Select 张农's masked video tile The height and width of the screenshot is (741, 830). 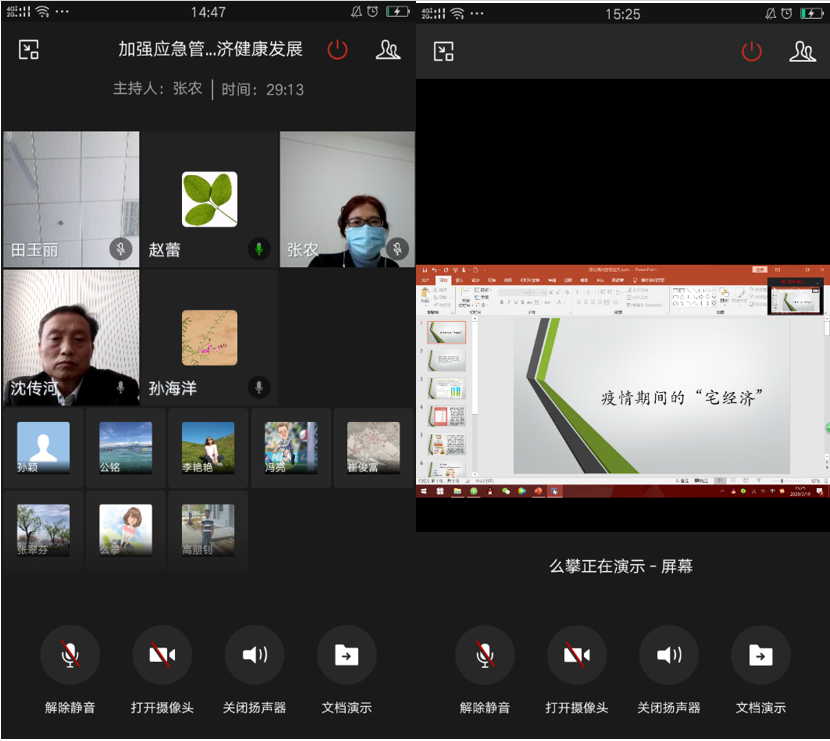coord(347,200)
